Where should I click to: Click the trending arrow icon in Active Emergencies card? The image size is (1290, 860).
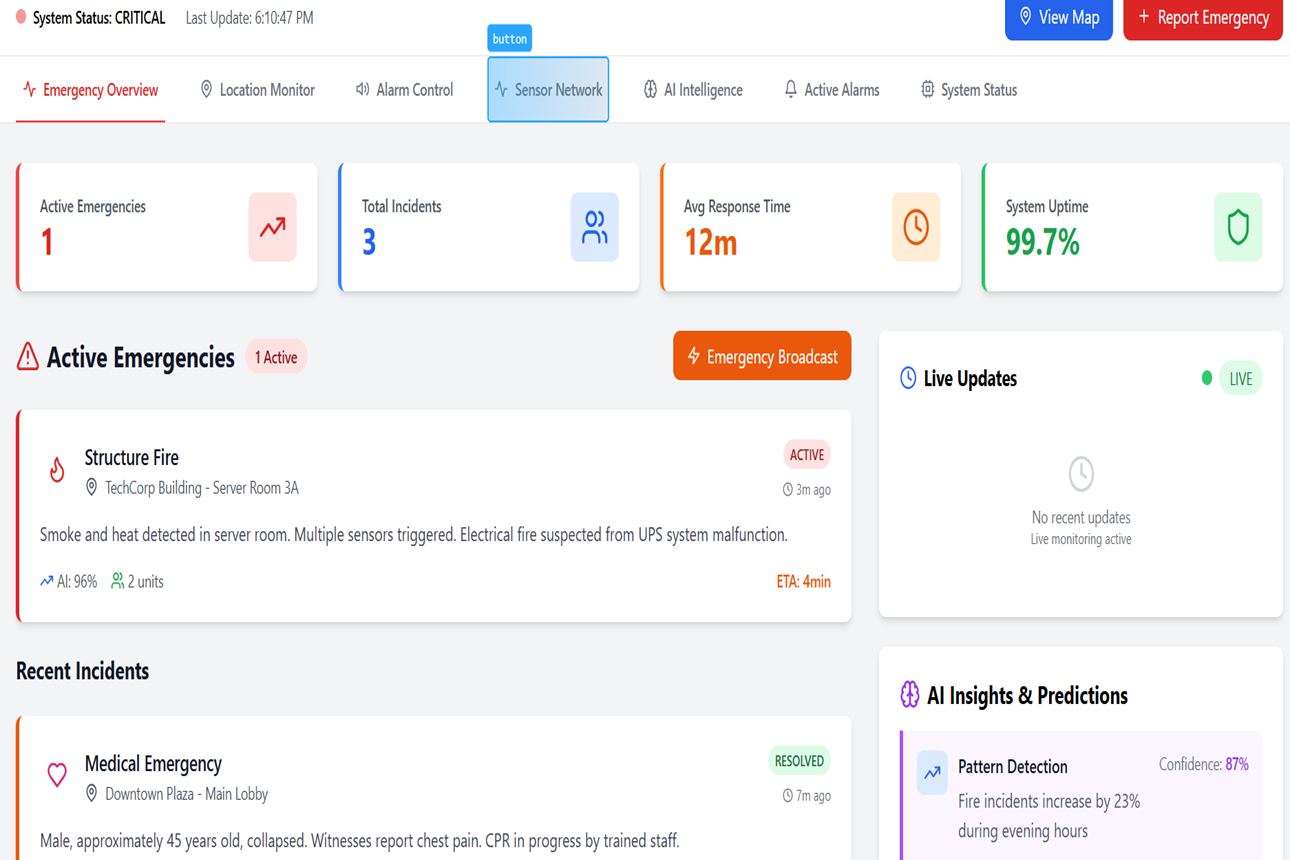click(x=273, y=228)
